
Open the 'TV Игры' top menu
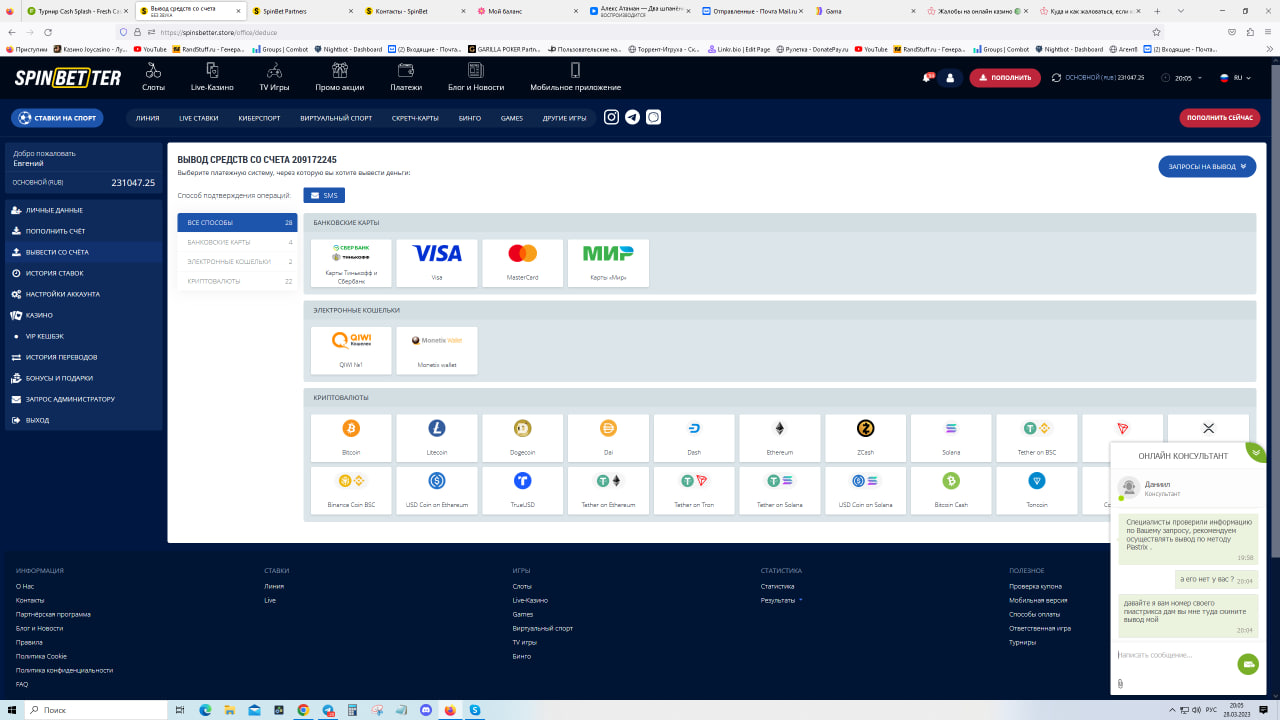coord(274,77)
